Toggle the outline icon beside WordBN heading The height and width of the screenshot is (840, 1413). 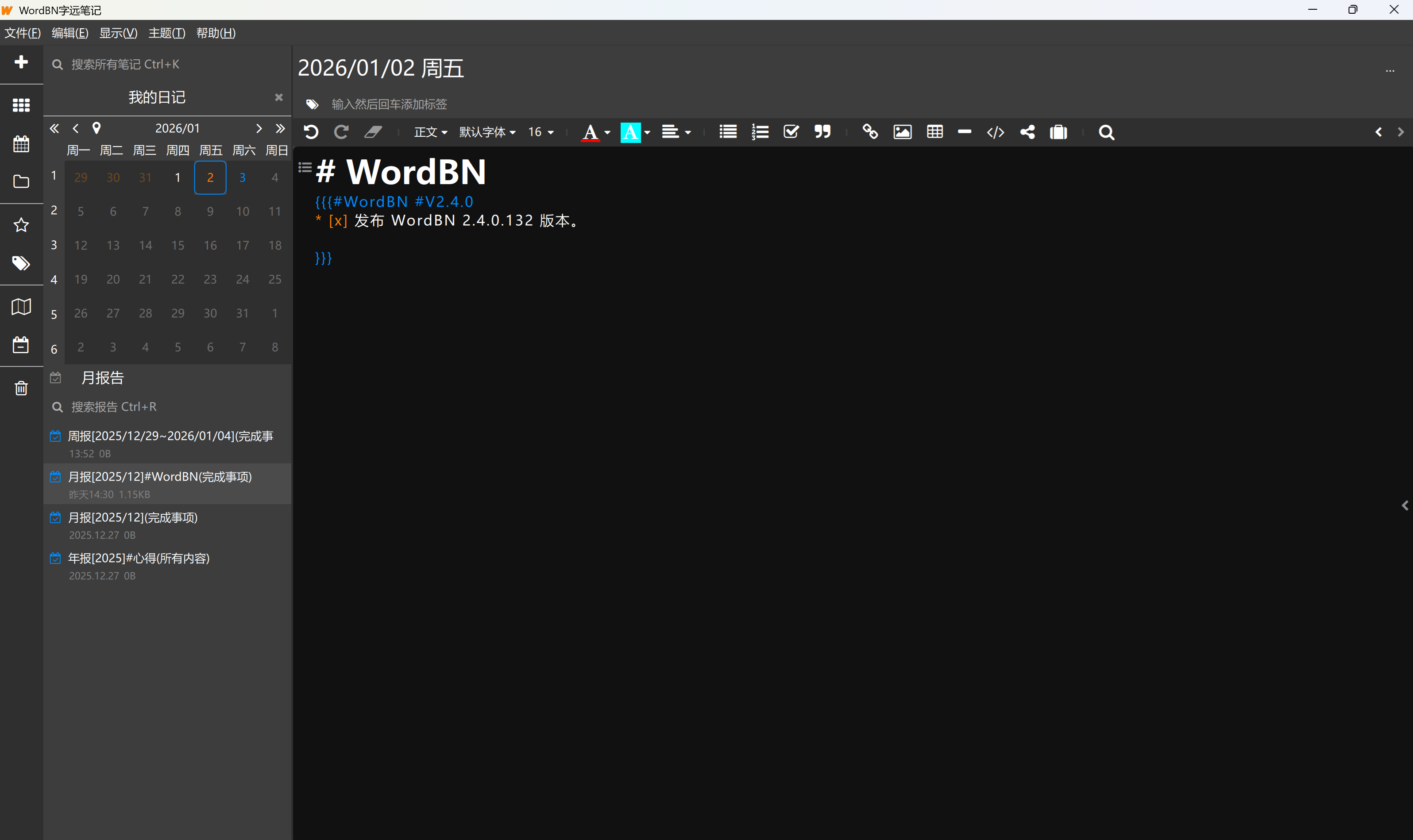click(305, 167)
